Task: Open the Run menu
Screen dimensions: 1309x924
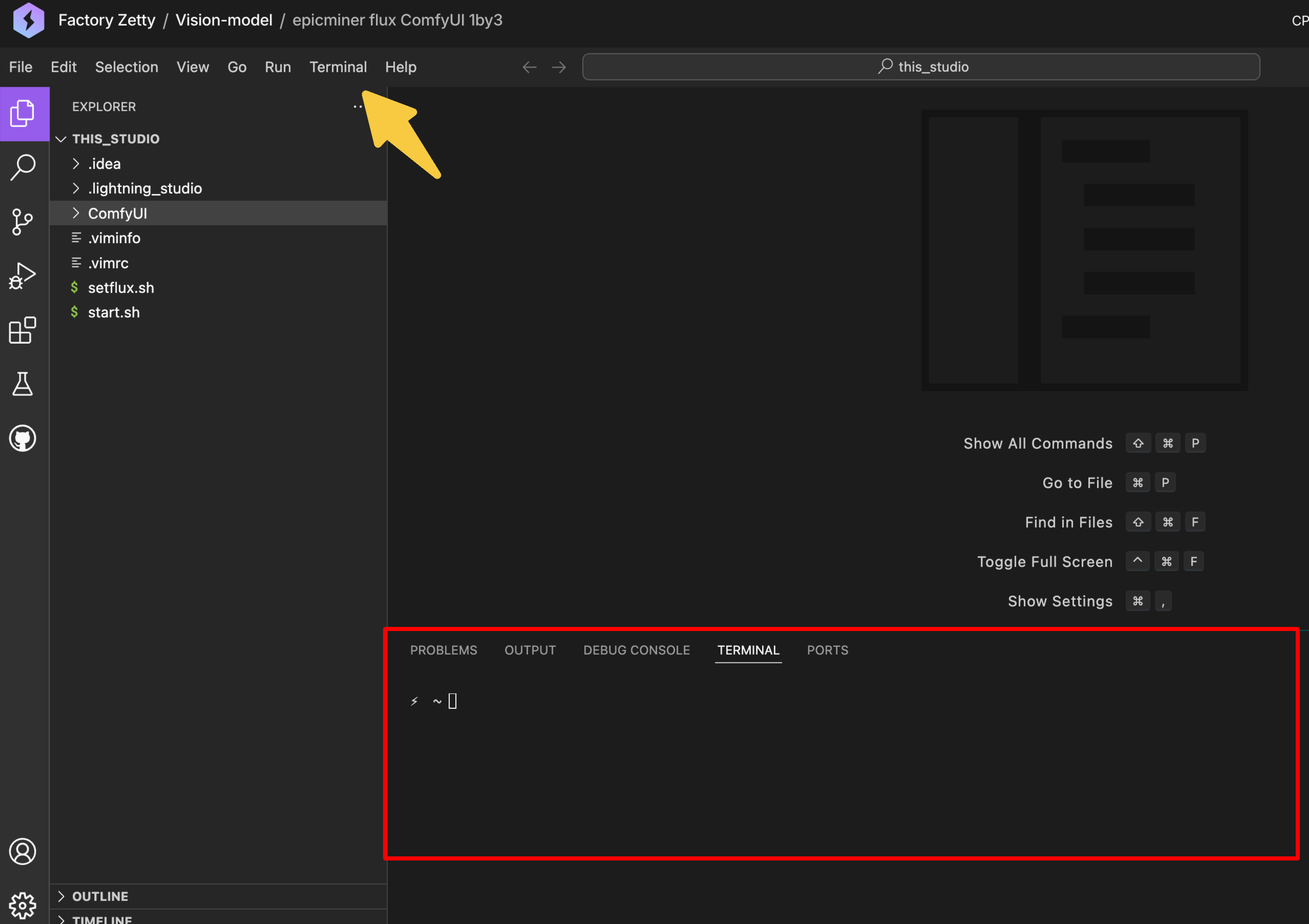Action: [x=278, y=67]
